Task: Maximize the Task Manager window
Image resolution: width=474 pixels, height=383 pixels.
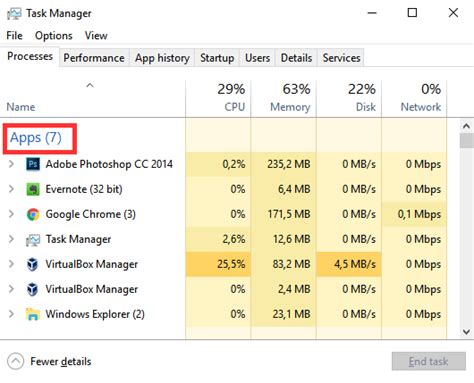Action: (x=412, y=13)
